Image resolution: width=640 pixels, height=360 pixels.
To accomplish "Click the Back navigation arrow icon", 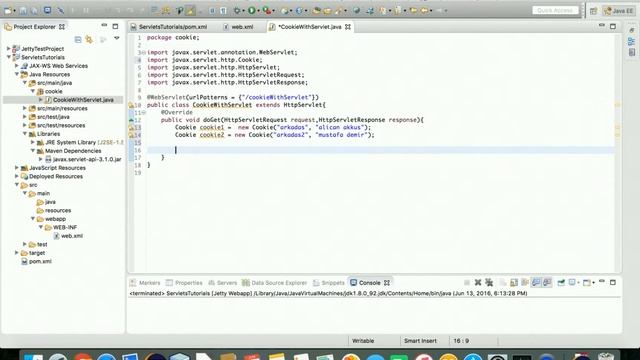I will (x=424, y=11).
